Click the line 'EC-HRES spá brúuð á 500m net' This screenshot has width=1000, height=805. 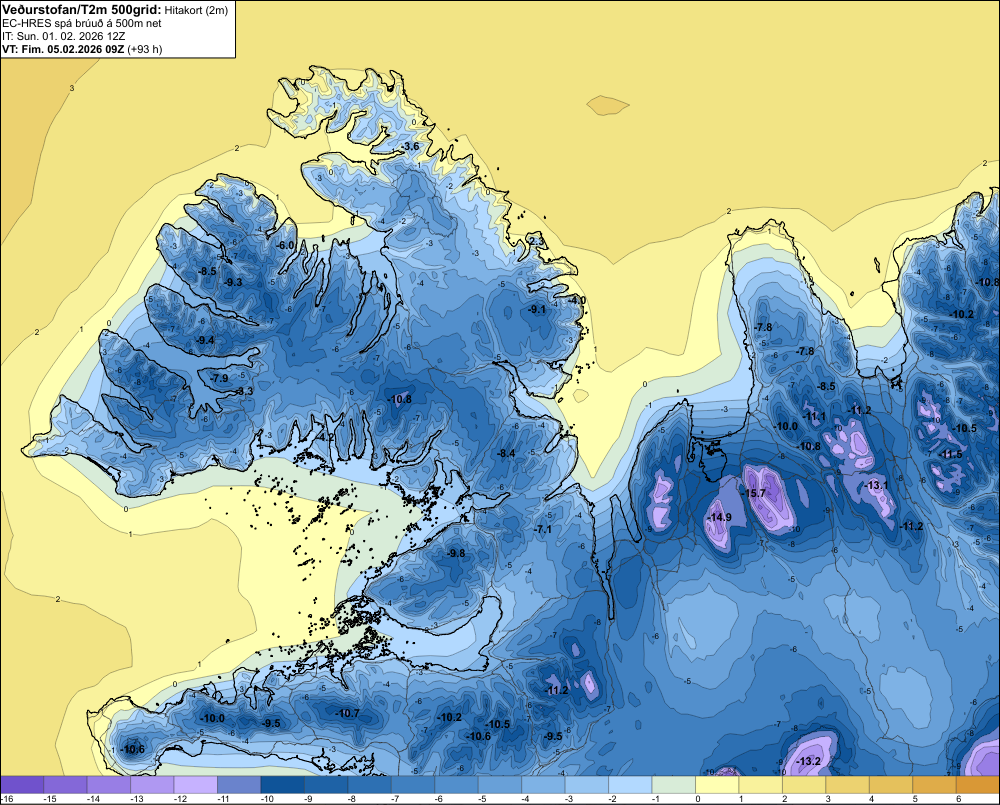pyautogui.click(x=82, y=24)
